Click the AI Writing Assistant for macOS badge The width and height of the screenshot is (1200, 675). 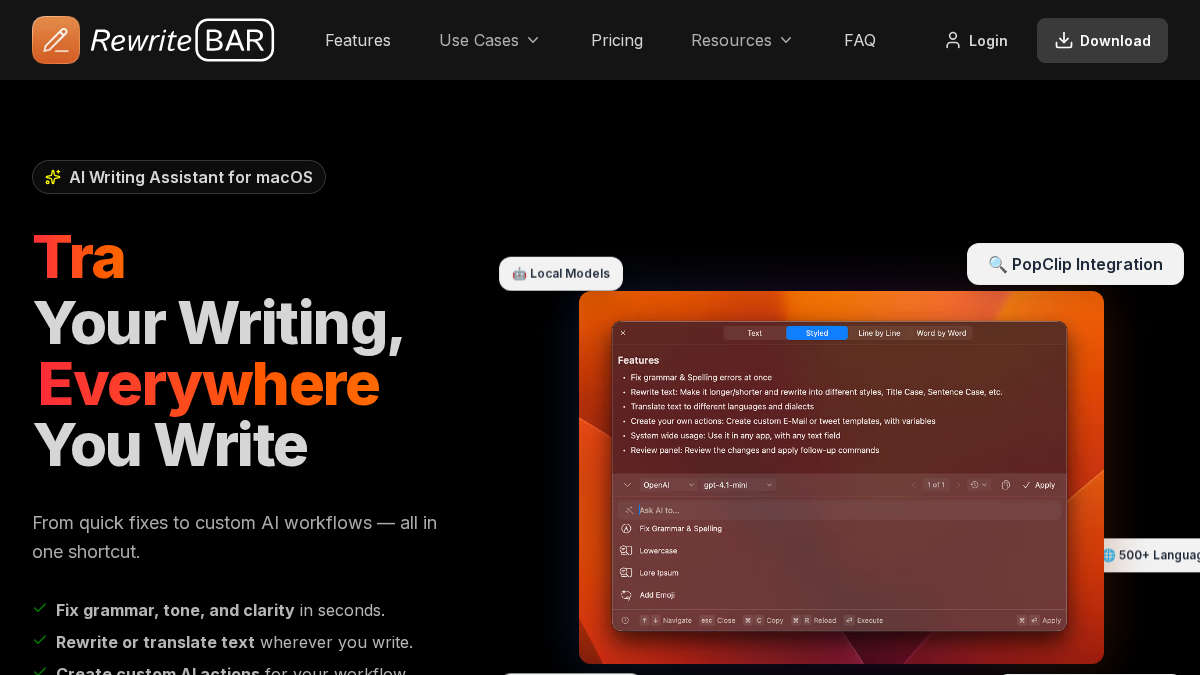(179, 177)
